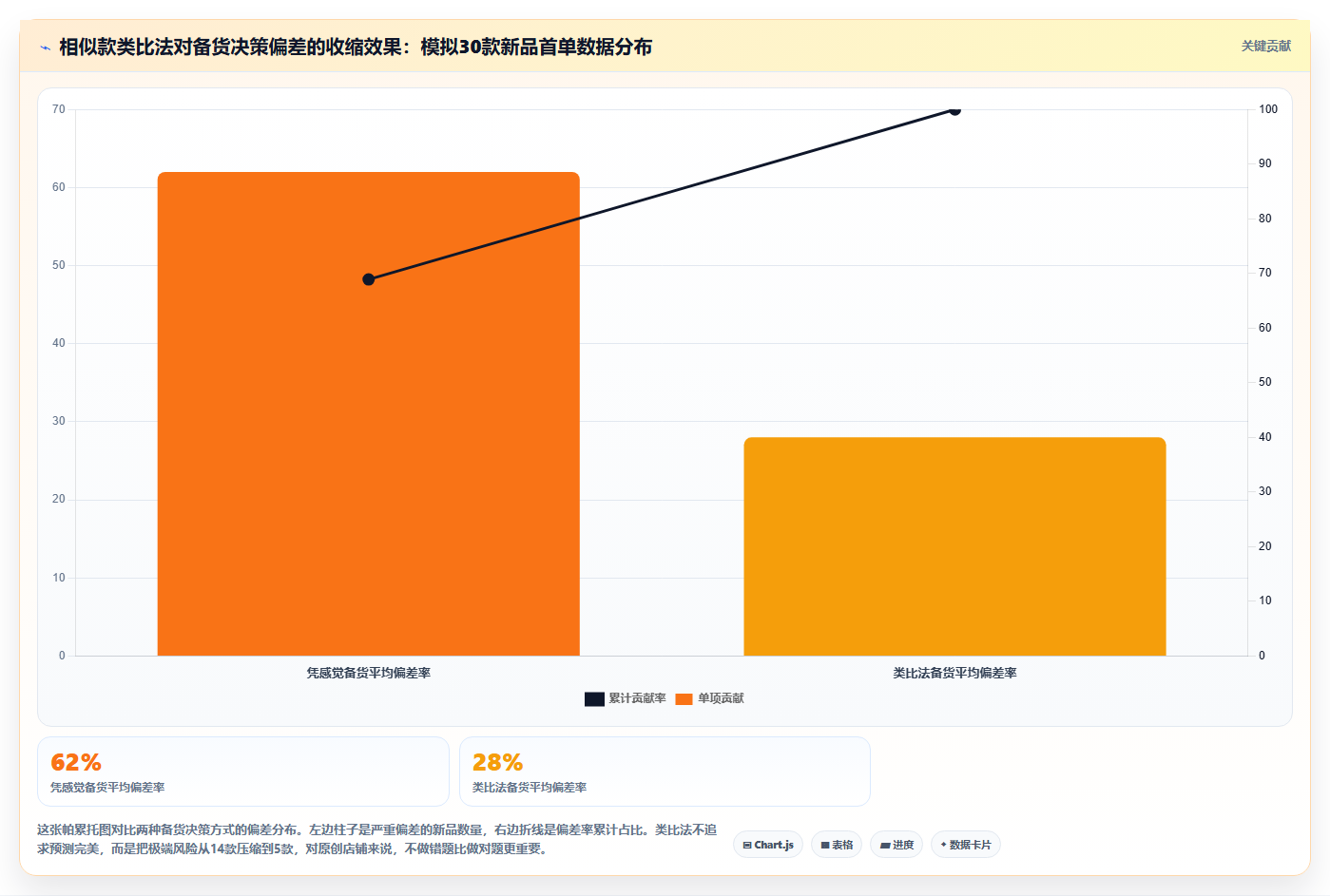Click the caption under the 62% value
Screen dimensions: 1330x896
click(107, 788)
